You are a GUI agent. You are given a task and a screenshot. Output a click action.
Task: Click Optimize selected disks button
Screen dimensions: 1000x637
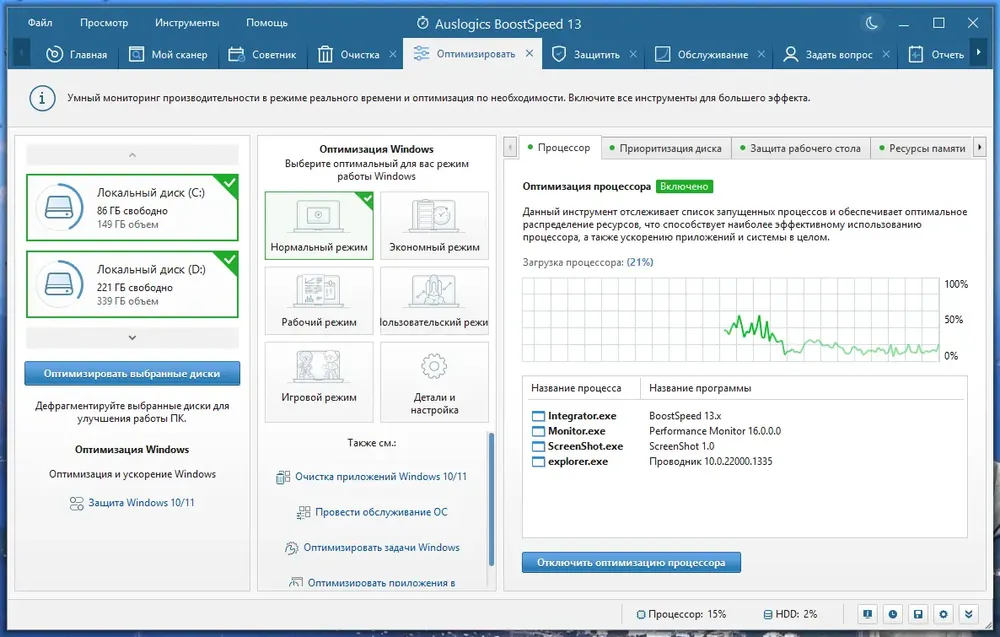(x=132, y=374)
